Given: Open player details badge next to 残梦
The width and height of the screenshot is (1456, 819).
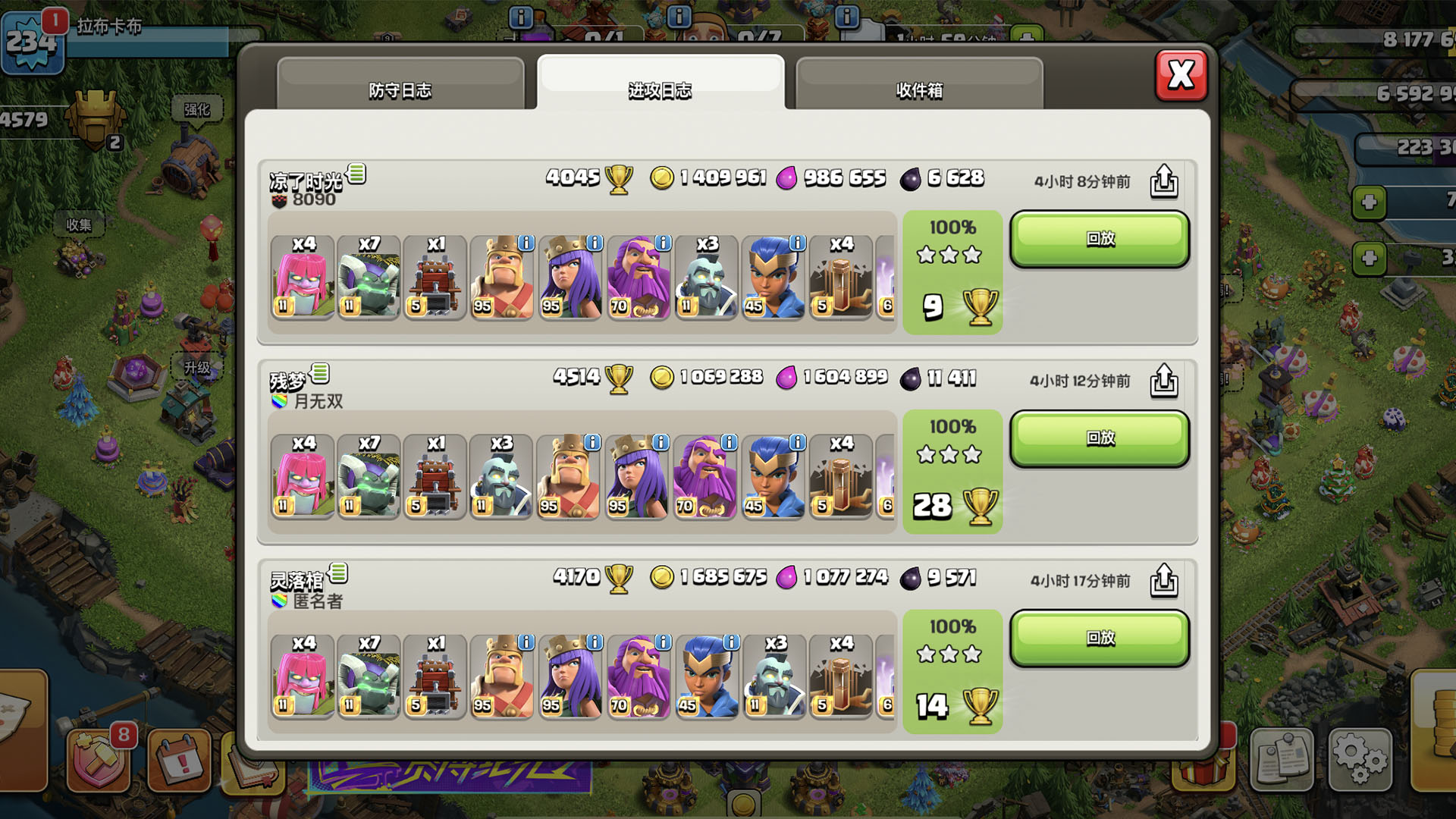Looking at the screenshot, I should (321, 372).
